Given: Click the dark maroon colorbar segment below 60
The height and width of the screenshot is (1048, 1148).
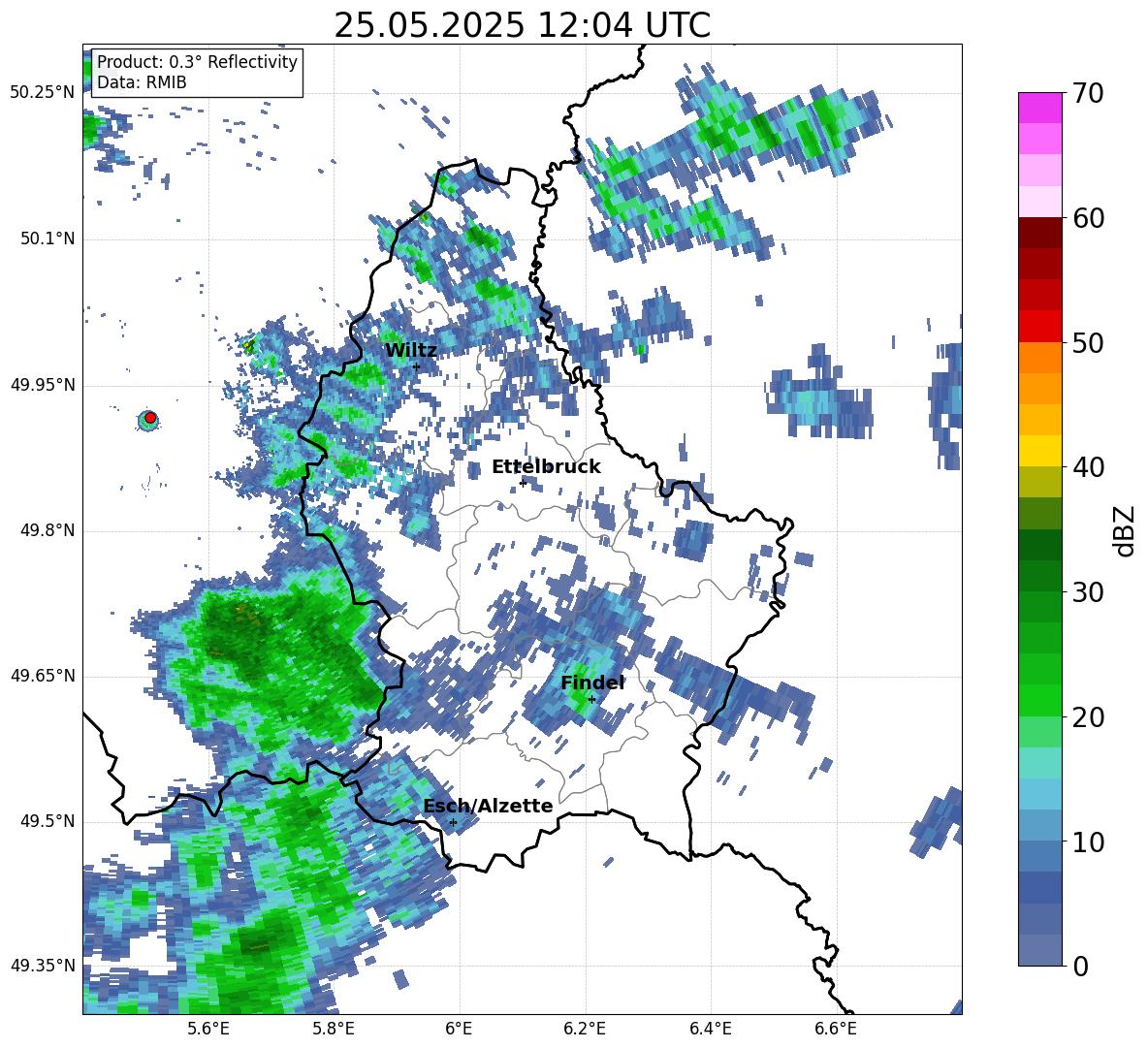Looking at the screenshot, I should [x=1039, y=233].
